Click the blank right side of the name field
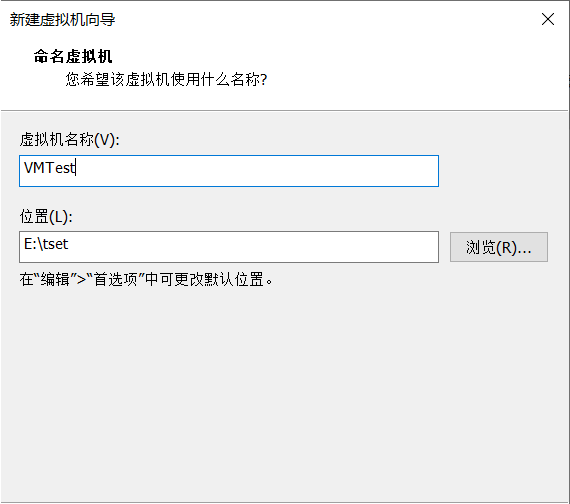Image resolution: width=570 pixels, height=504 pixels. click(x=327, y=171)
